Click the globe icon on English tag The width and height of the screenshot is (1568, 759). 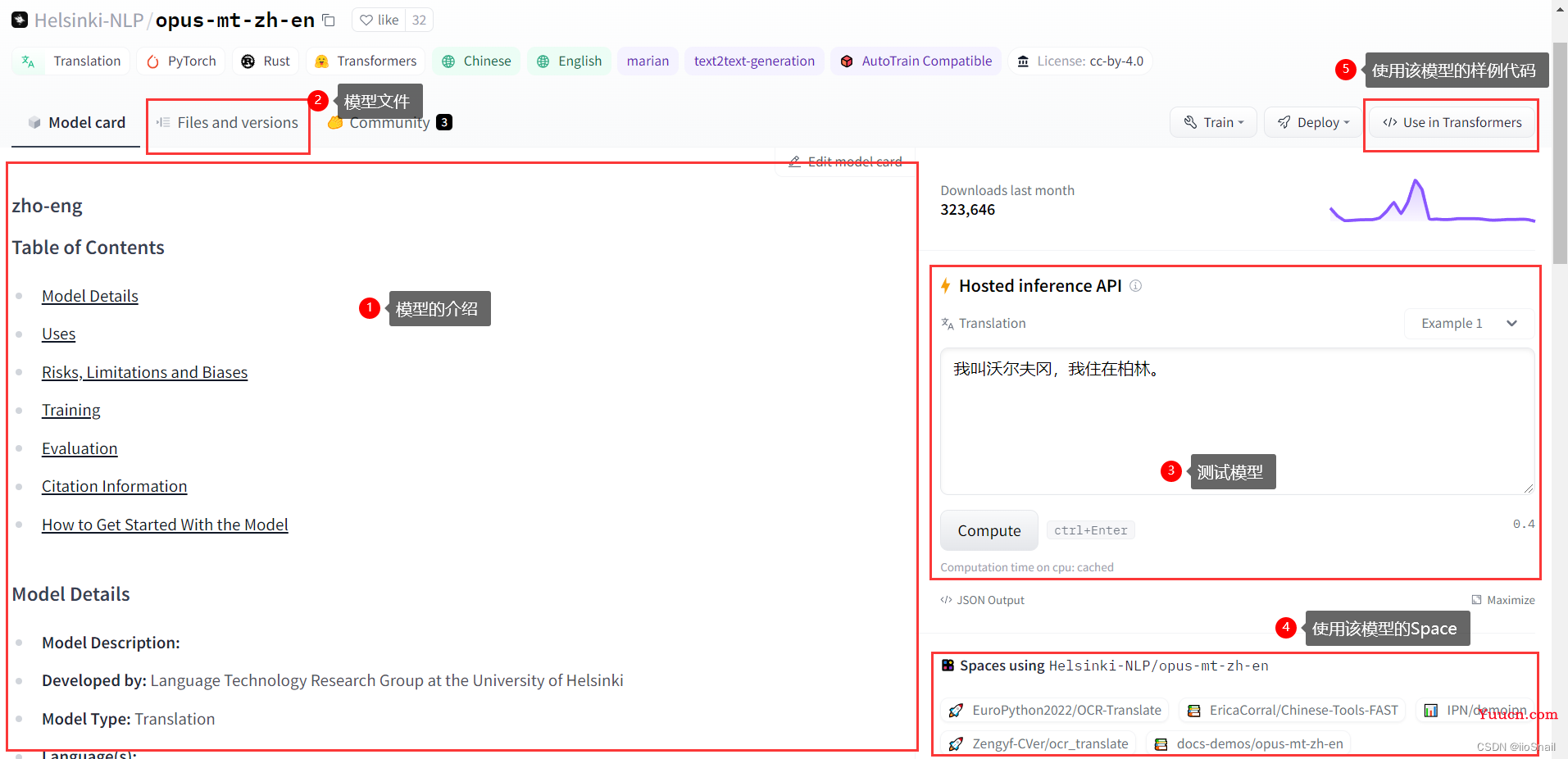coord(543,61)
